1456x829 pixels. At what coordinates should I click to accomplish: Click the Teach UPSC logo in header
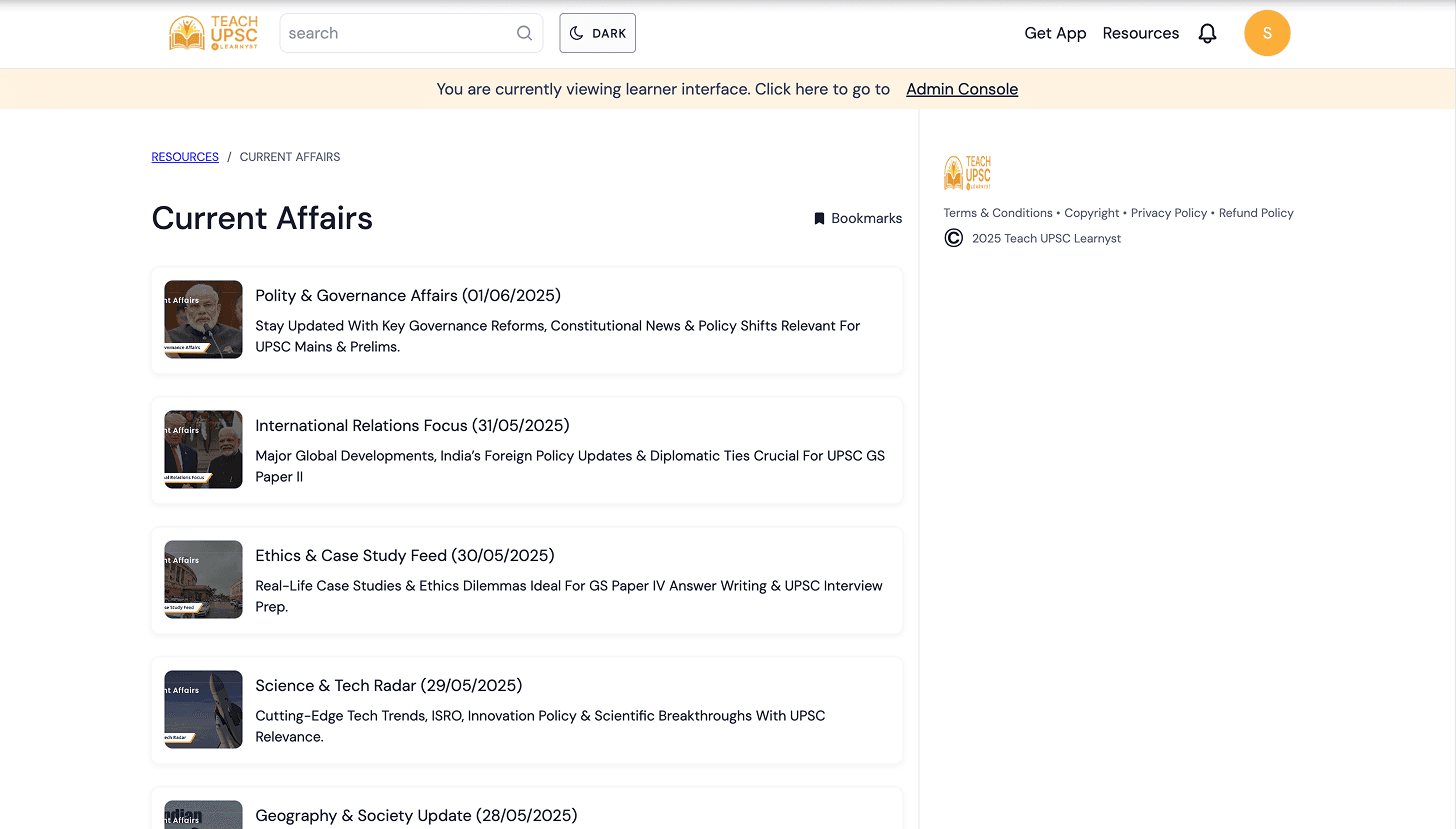tap(213, 33)
